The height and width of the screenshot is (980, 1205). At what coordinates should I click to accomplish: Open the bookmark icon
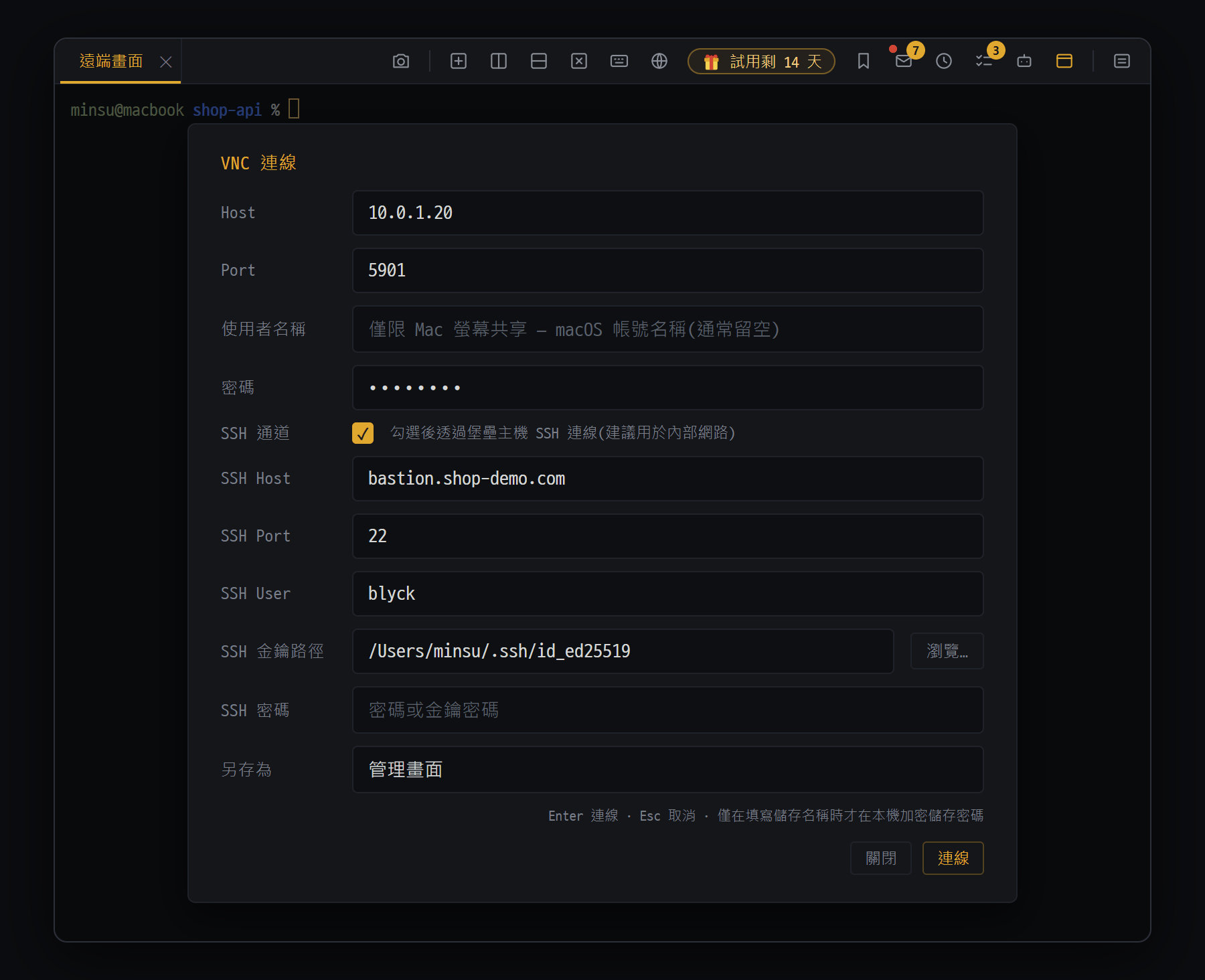pos(864,62)
